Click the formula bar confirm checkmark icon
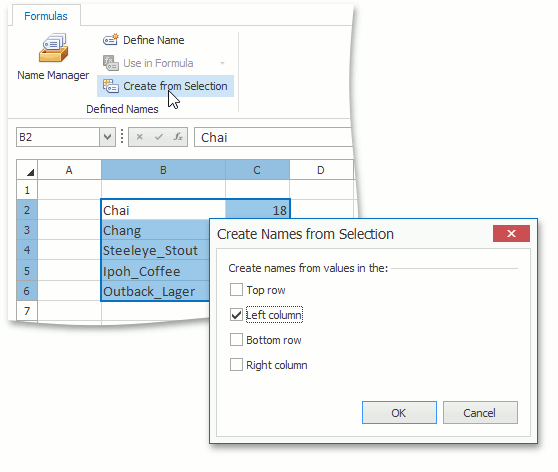 pos(159,137)
